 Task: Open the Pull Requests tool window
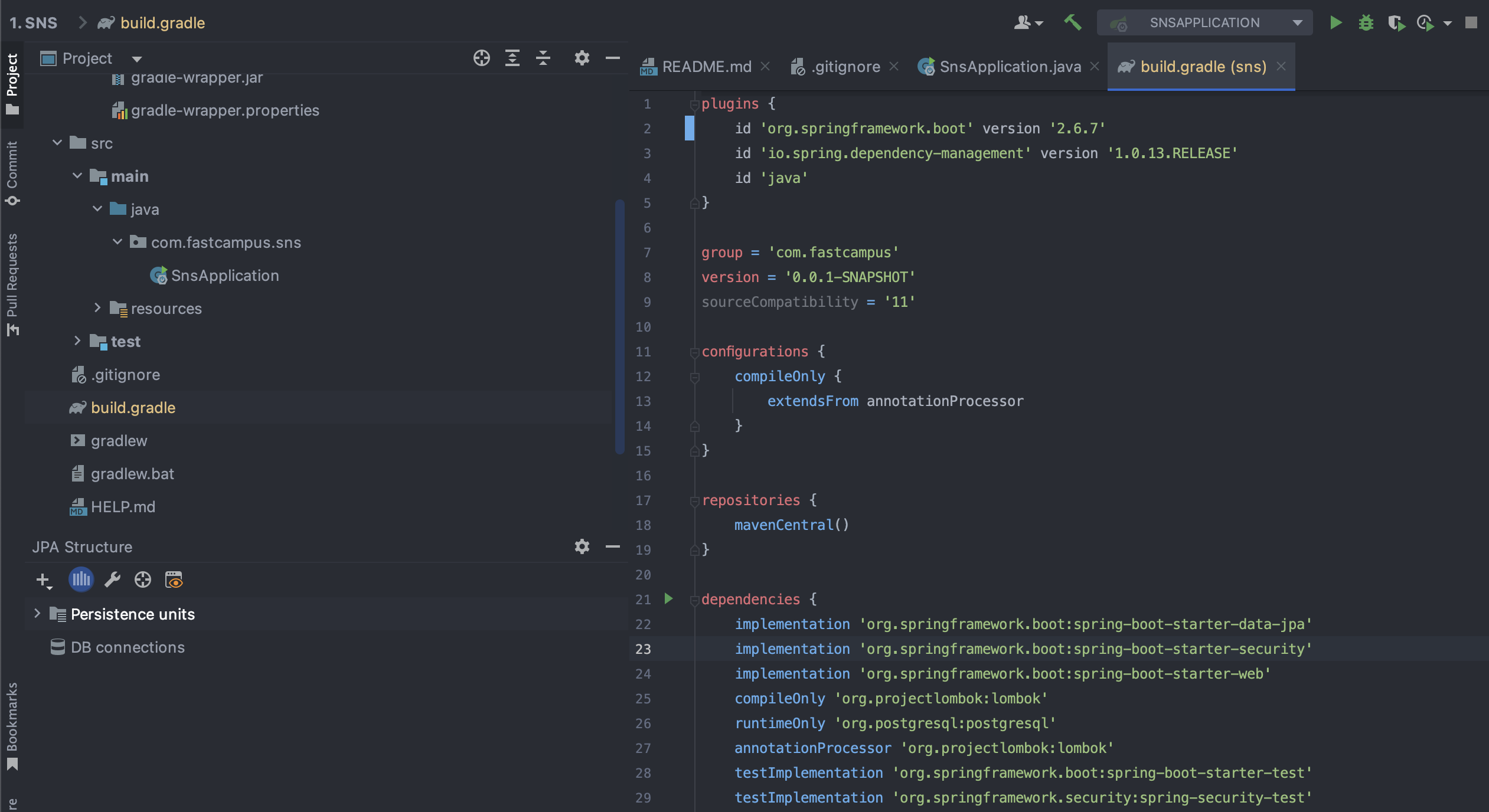(12, 284)
